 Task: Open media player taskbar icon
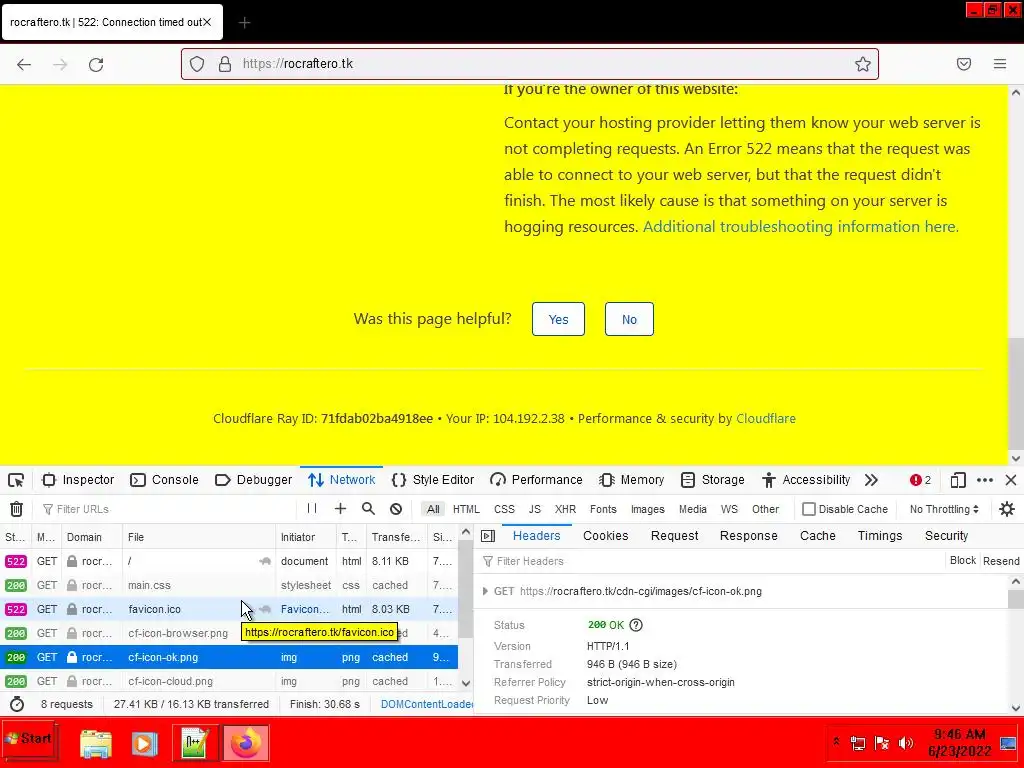pos(144,743)
